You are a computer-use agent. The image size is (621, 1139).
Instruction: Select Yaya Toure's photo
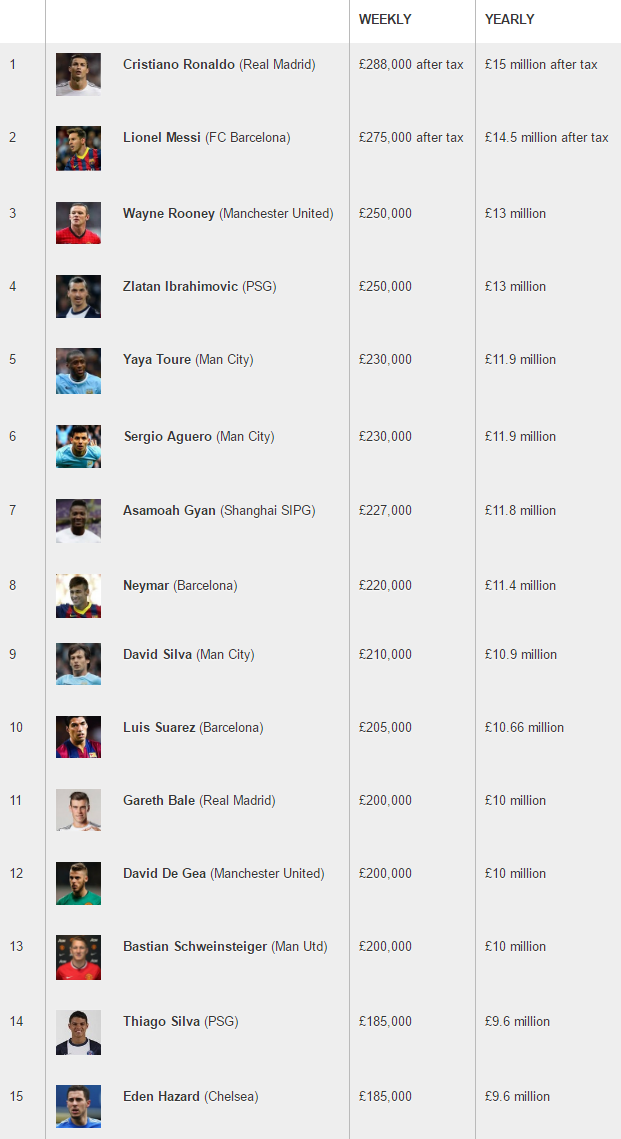pyautogui.click(x=78, y=370)
